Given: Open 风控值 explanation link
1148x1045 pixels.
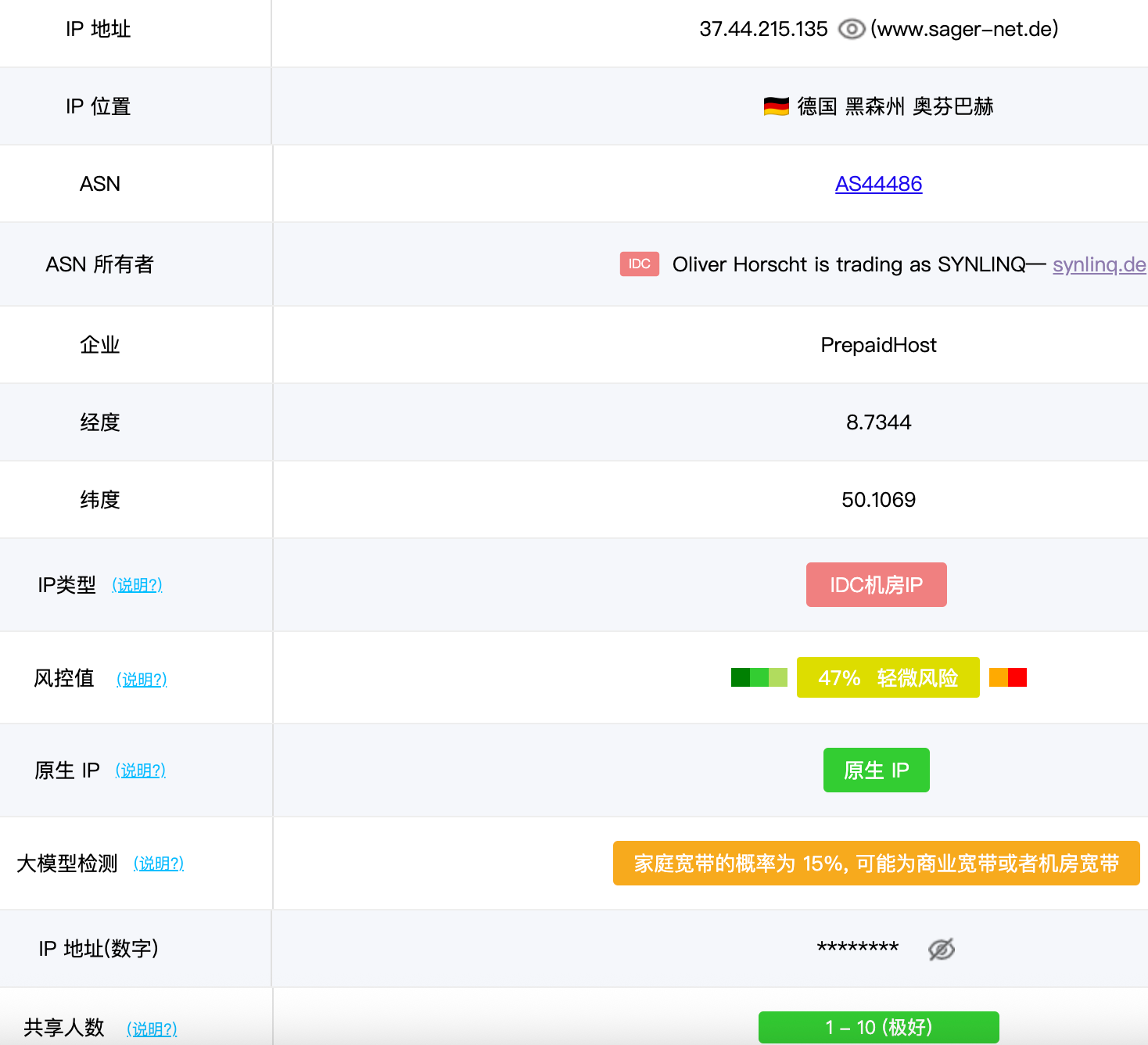Looking at the screenshot, I should tap(142, 679).
